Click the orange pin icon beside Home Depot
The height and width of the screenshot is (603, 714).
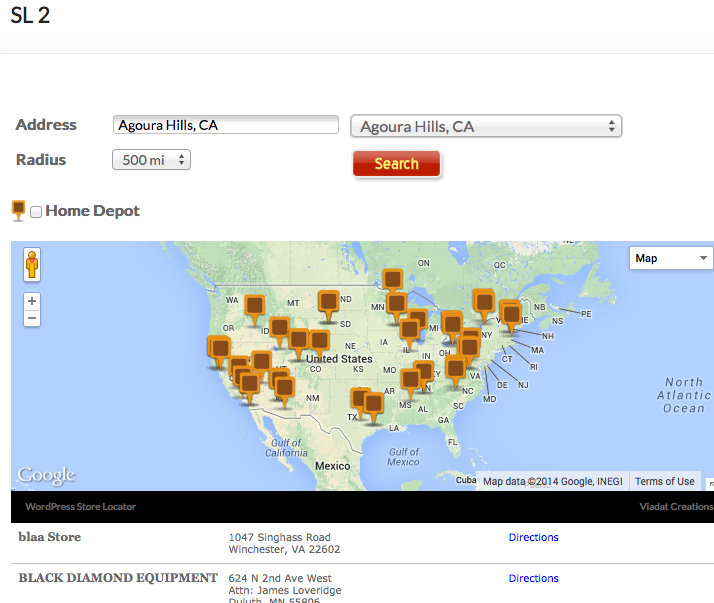coord(18,210)
